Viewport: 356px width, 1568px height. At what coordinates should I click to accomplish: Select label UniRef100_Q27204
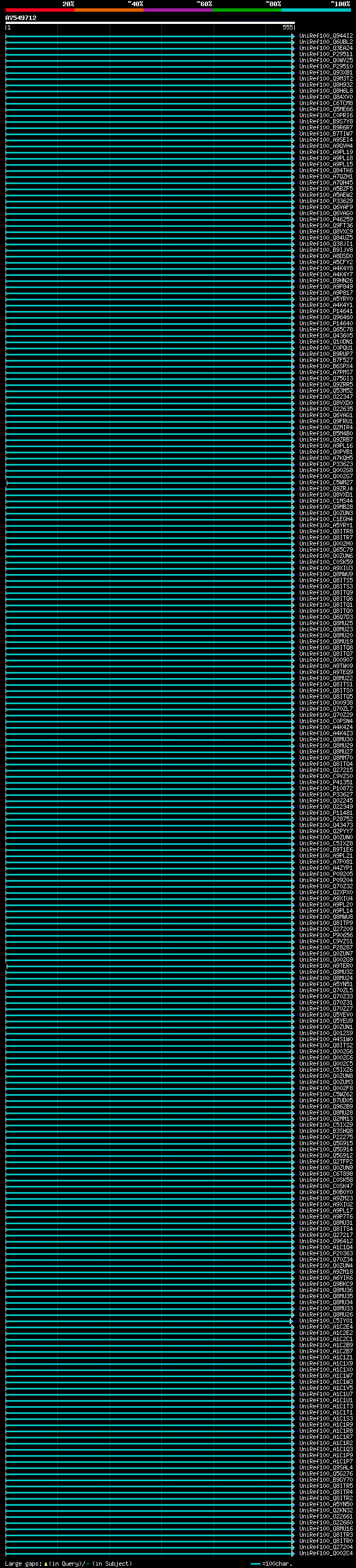pos(325,1547)
